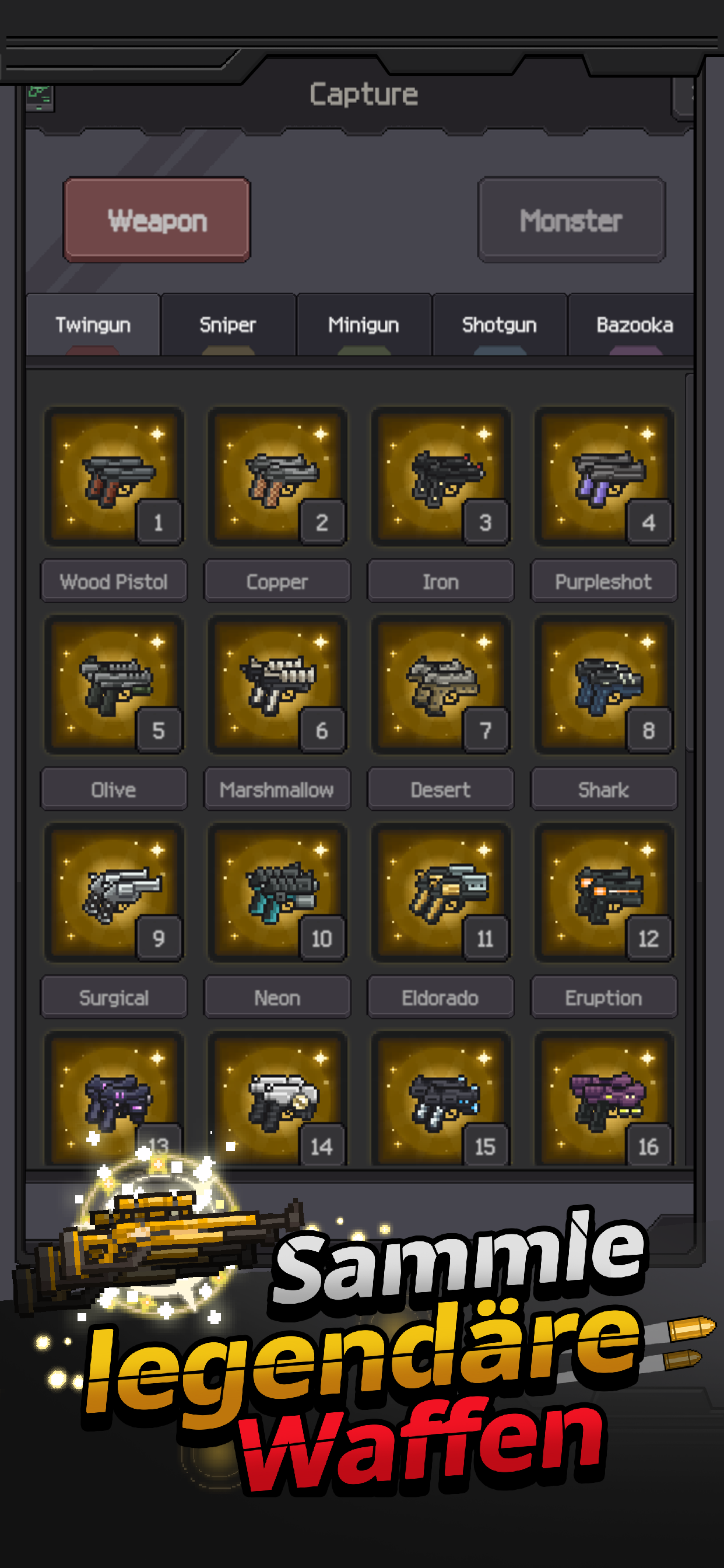Select the Wood Pistol weapon icon
724x1568 pixels.
(114, 477)
